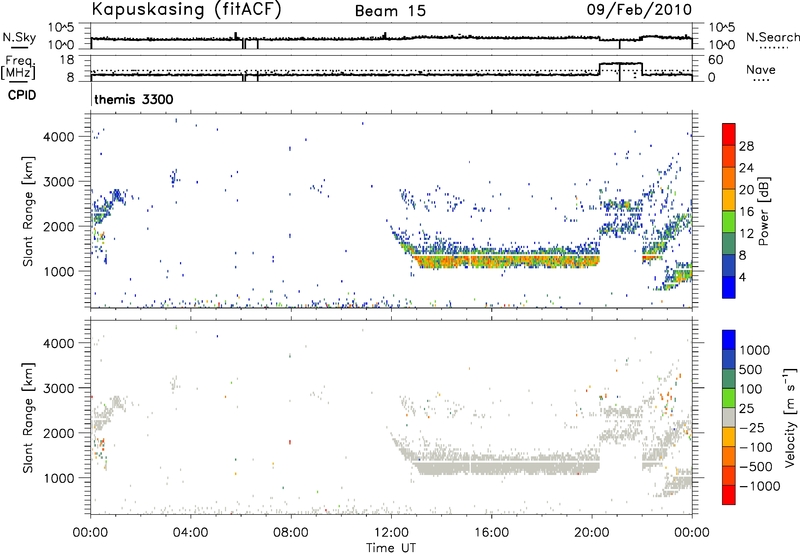Image resolution: width=800 pixels, height=554 pixels.
Task: Click the "12:00" time axis label
Action: 391,533
